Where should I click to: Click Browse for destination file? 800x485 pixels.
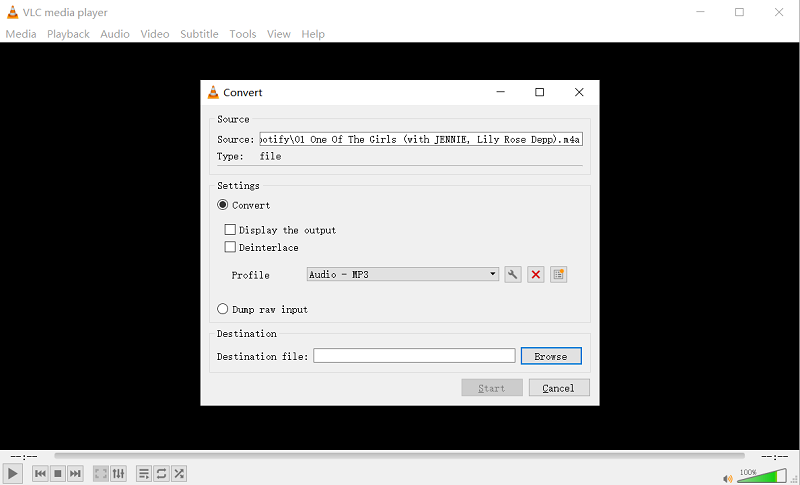[x=551, y=356]
